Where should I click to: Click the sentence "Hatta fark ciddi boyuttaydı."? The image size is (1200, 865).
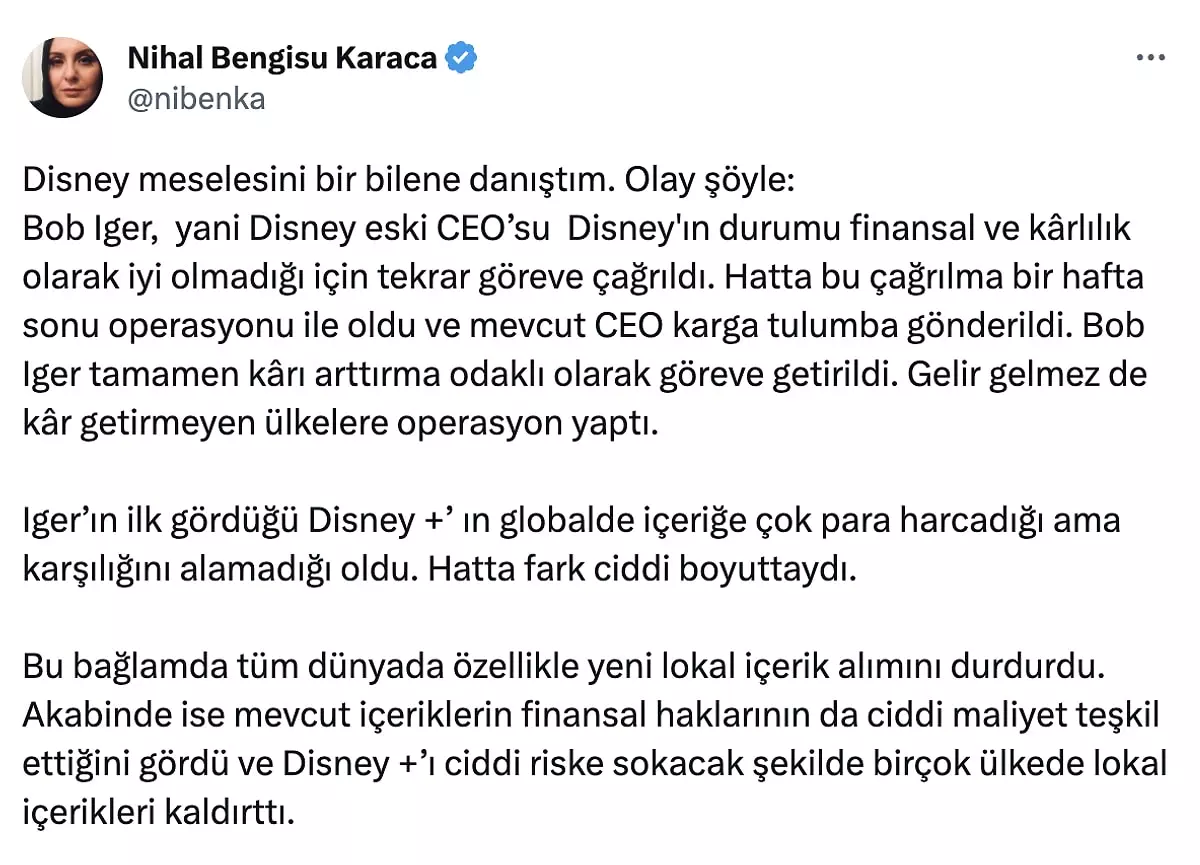(643, 569)
